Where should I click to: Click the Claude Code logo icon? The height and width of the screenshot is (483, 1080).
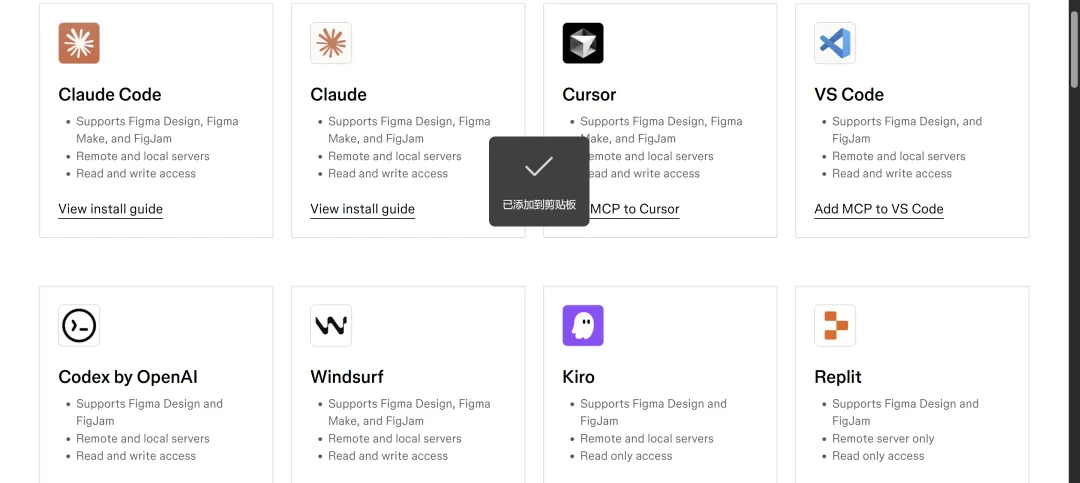79,43
